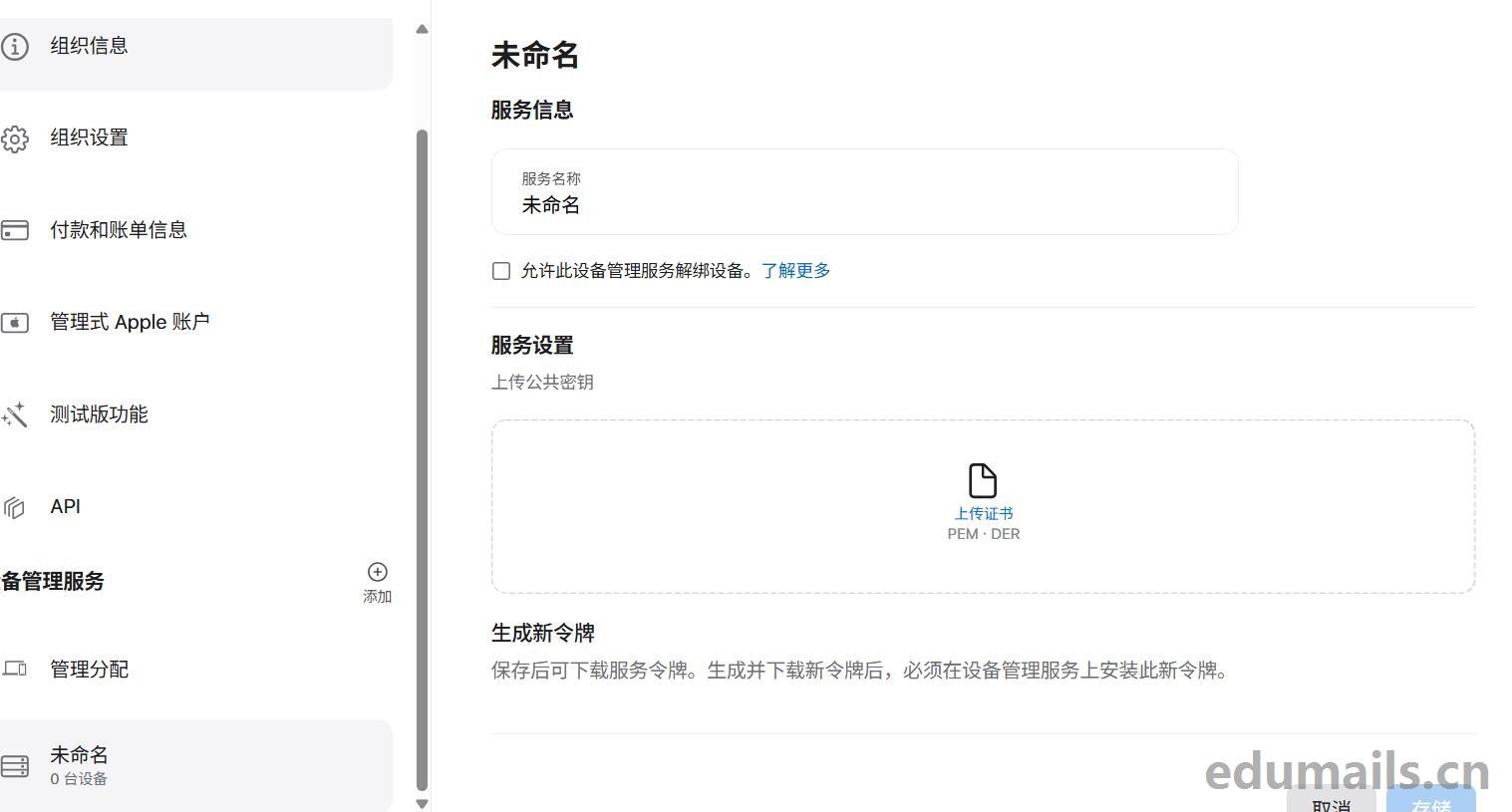Click the sidebar scrollbar up arrow

click(422, 29)
